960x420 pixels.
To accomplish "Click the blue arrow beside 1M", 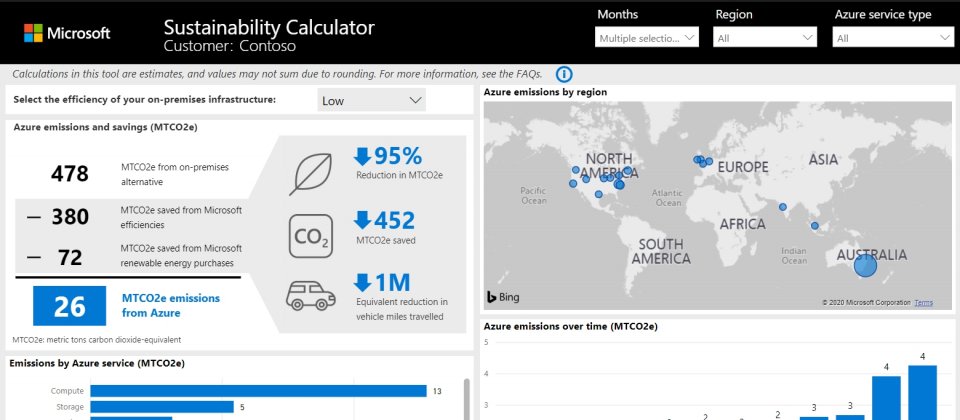I will 362,282.
